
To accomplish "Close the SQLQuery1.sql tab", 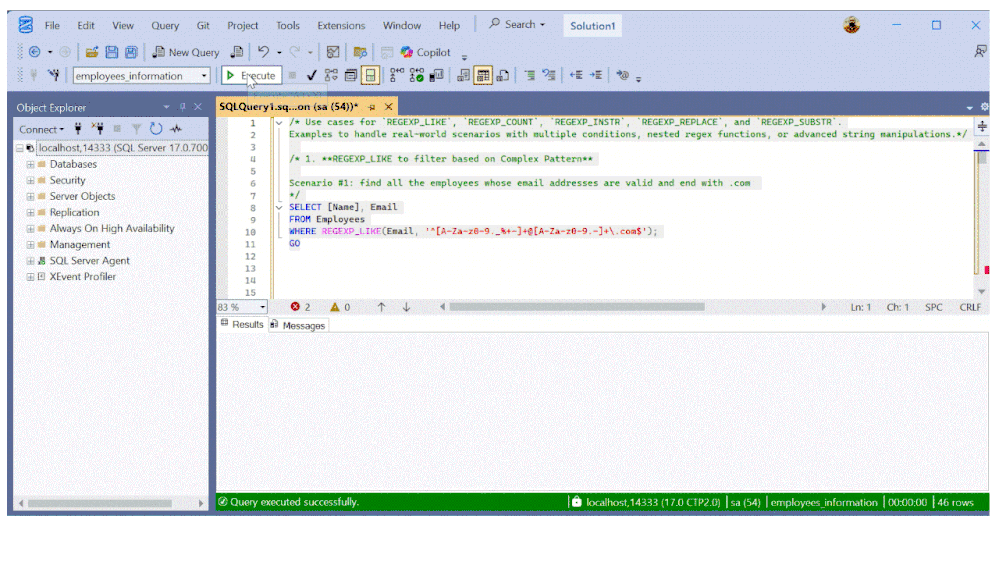I will pyautogui.click(x=389, y=107).
